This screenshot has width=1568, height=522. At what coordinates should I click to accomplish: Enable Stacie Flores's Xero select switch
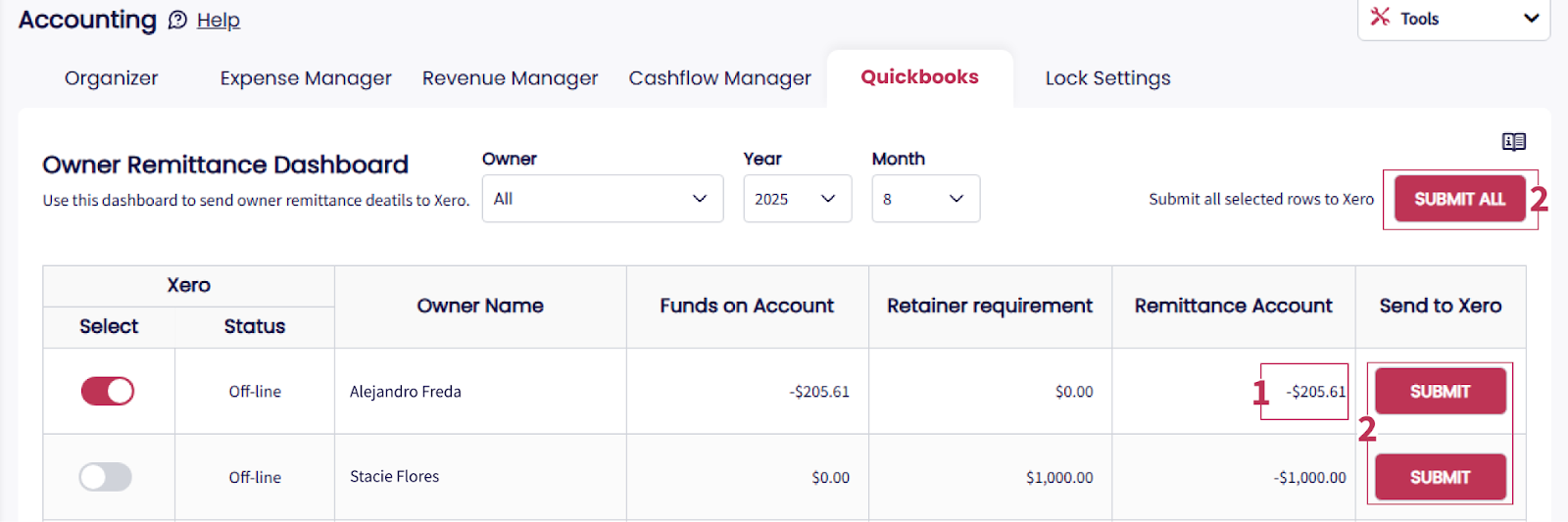pos(106,477)
